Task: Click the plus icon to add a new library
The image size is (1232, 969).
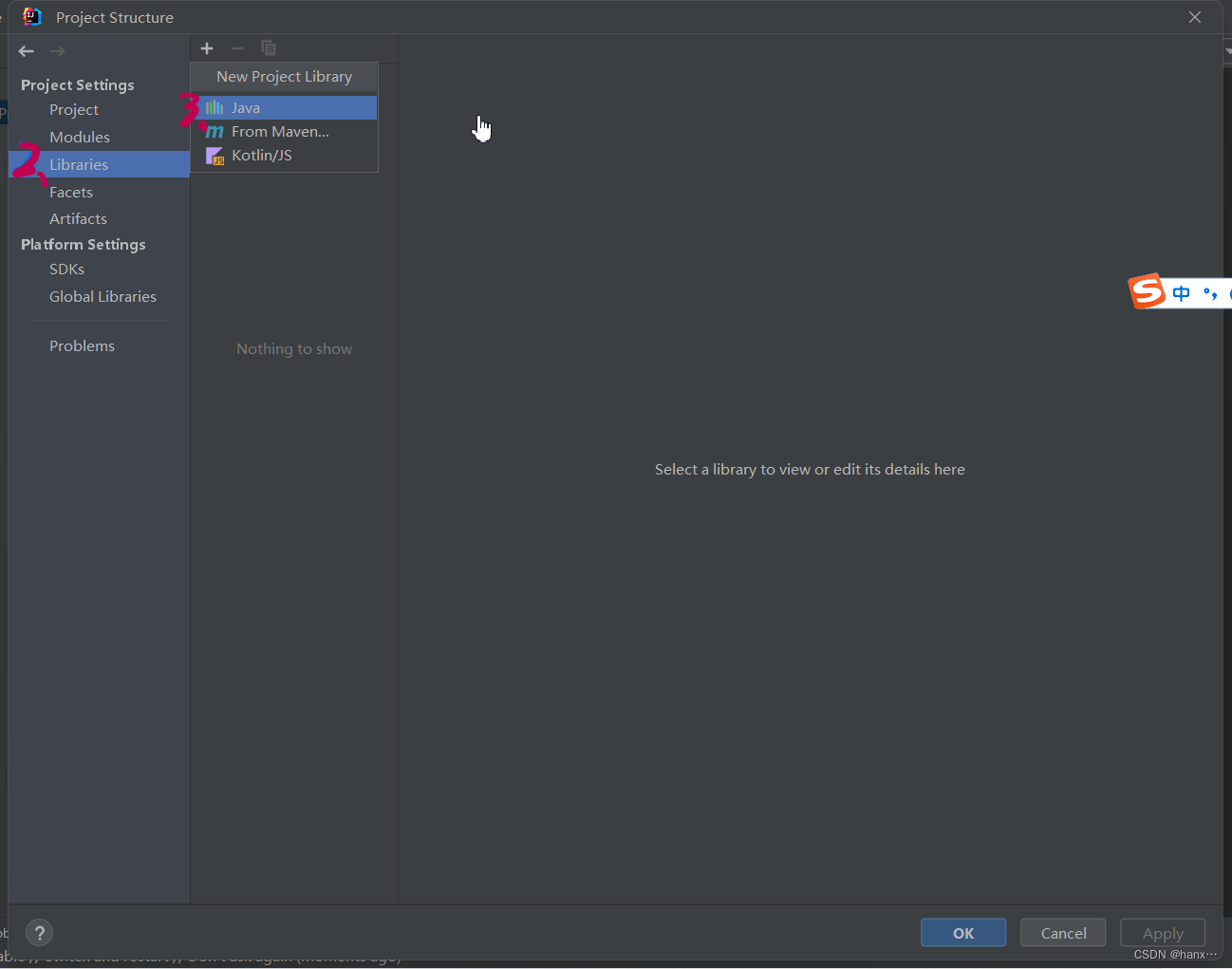Action: [x=207, y=48]
